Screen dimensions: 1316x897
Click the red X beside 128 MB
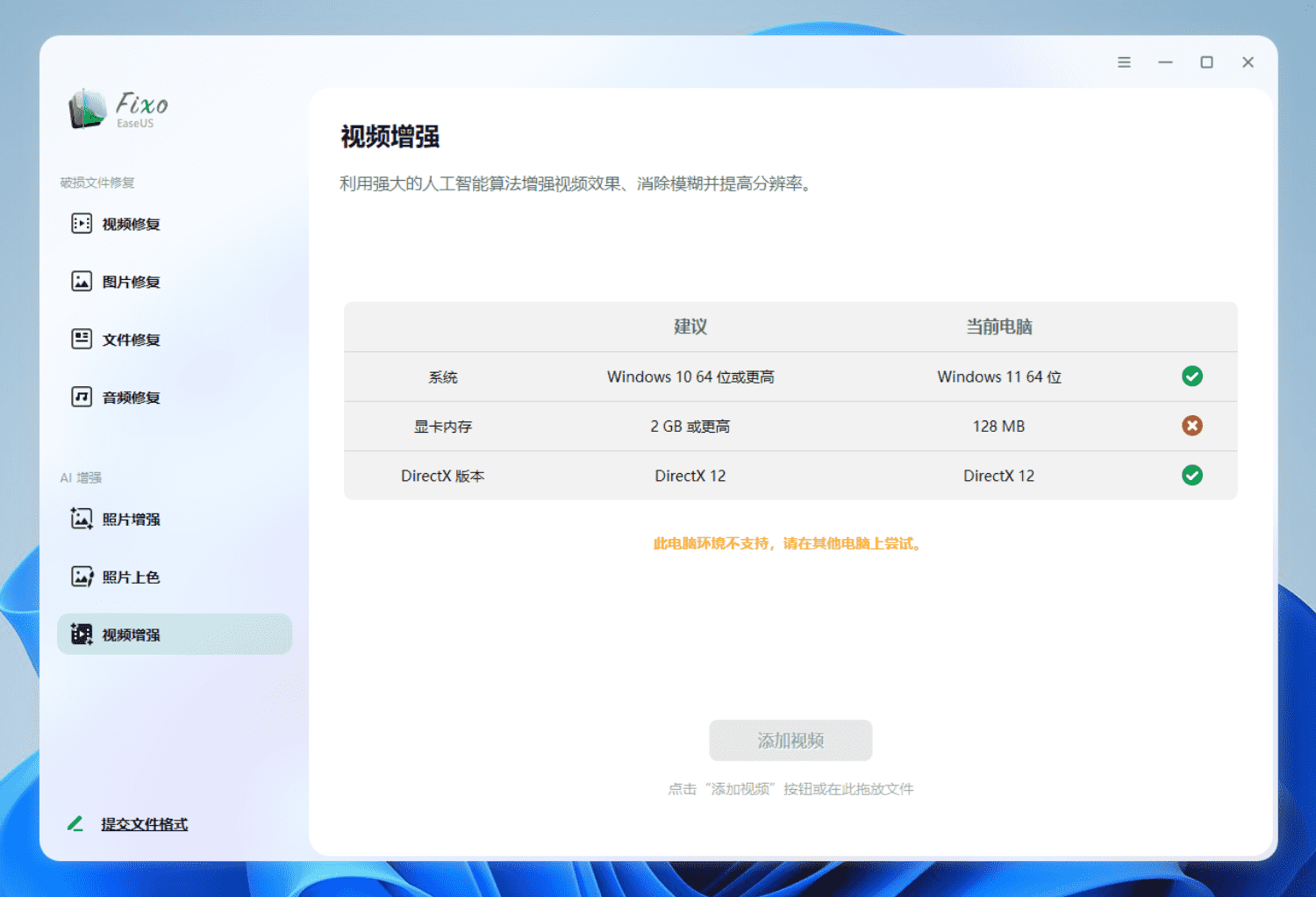(x=1191, y=426)
